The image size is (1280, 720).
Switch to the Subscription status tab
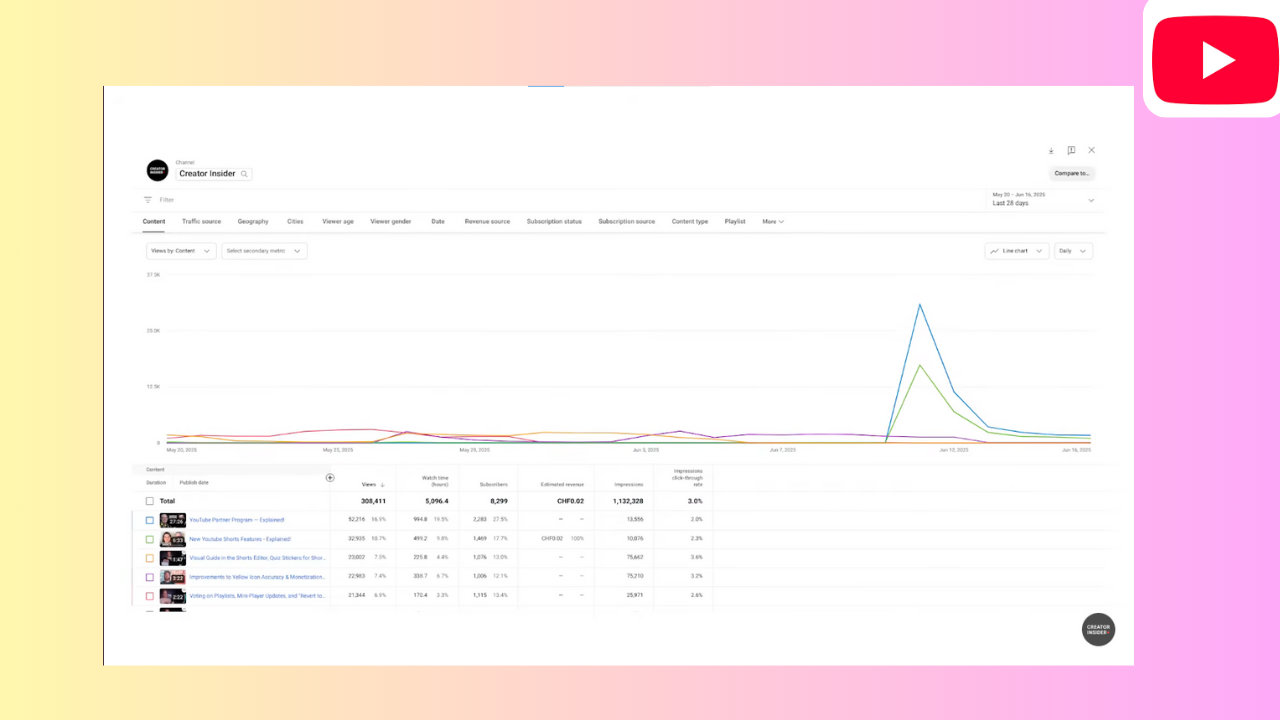click(x=554, y=222)
